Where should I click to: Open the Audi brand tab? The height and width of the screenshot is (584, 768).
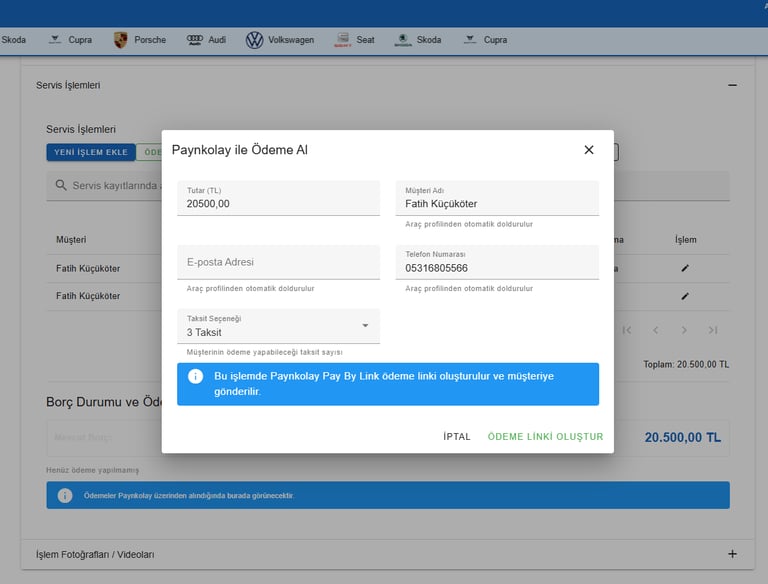pos(206,40)
